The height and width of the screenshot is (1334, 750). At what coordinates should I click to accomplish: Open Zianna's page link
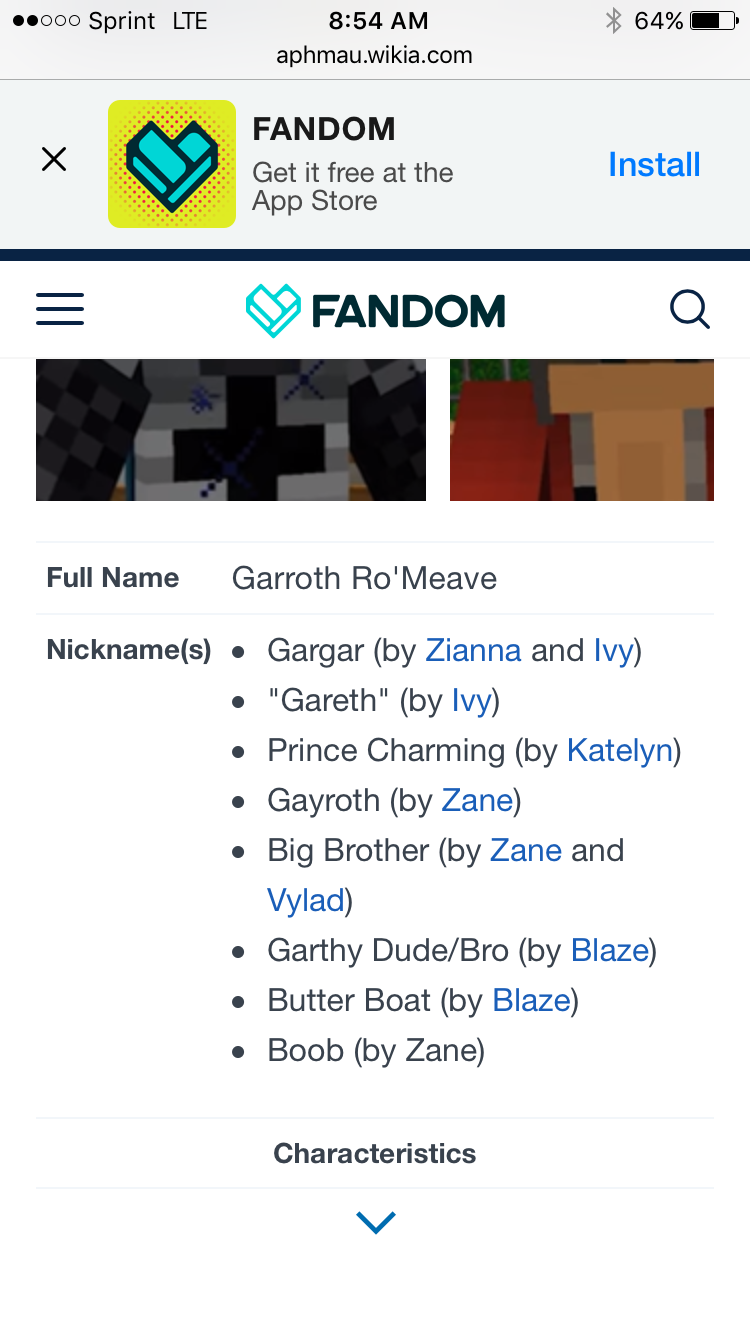click(473, 650)
